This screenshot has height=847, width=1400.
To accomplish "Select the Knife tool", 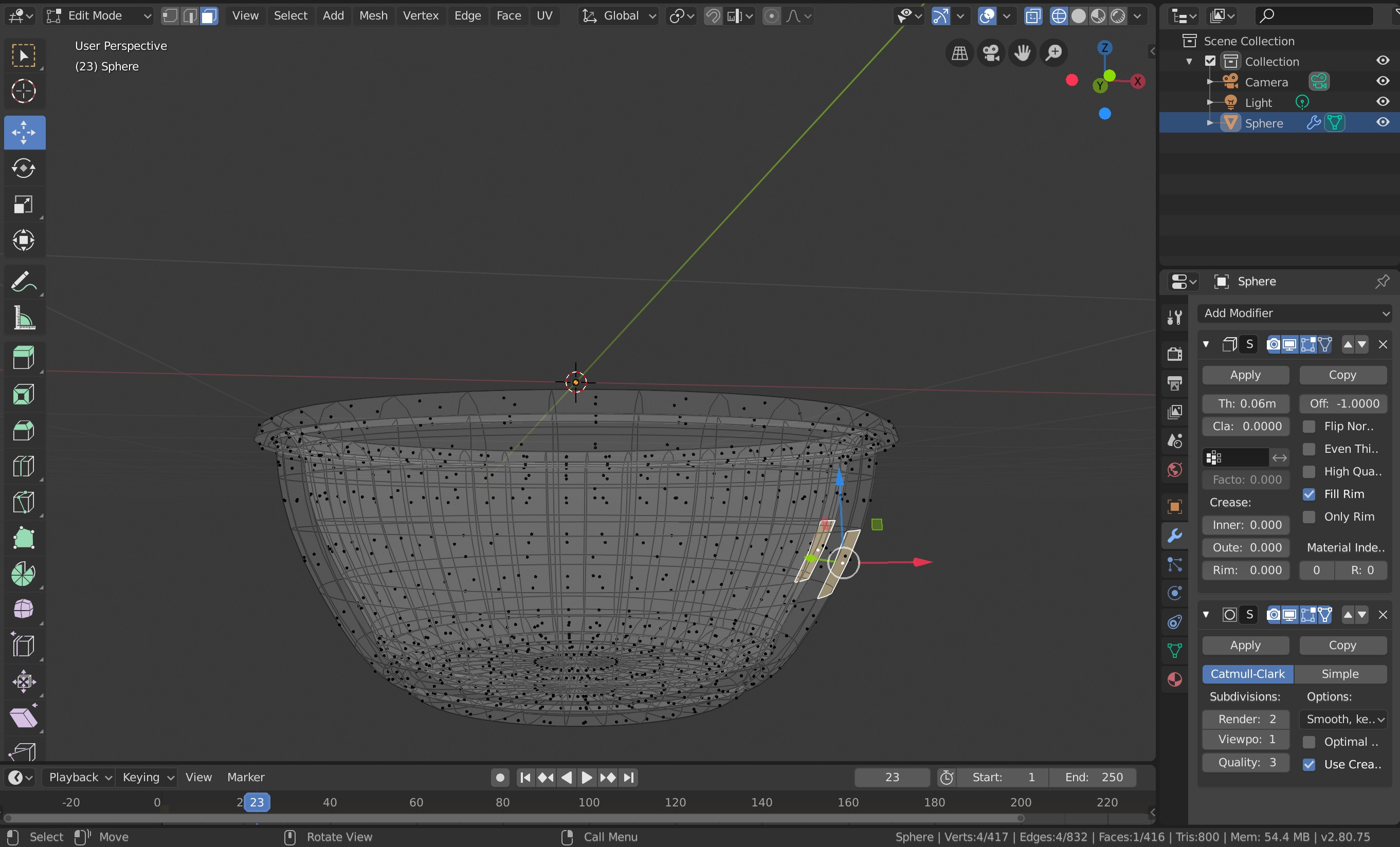I will point(23,502).
